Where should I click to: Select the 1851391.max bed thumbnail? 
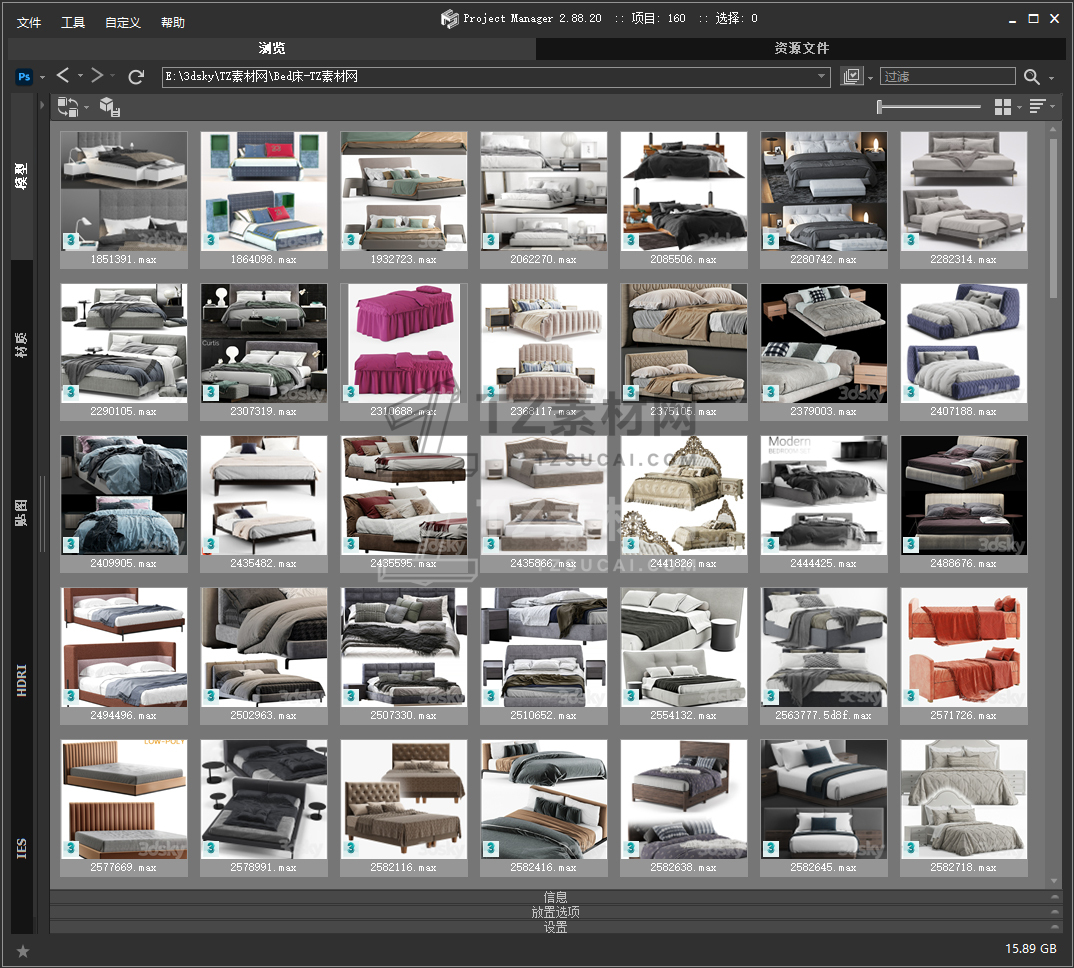124,199
